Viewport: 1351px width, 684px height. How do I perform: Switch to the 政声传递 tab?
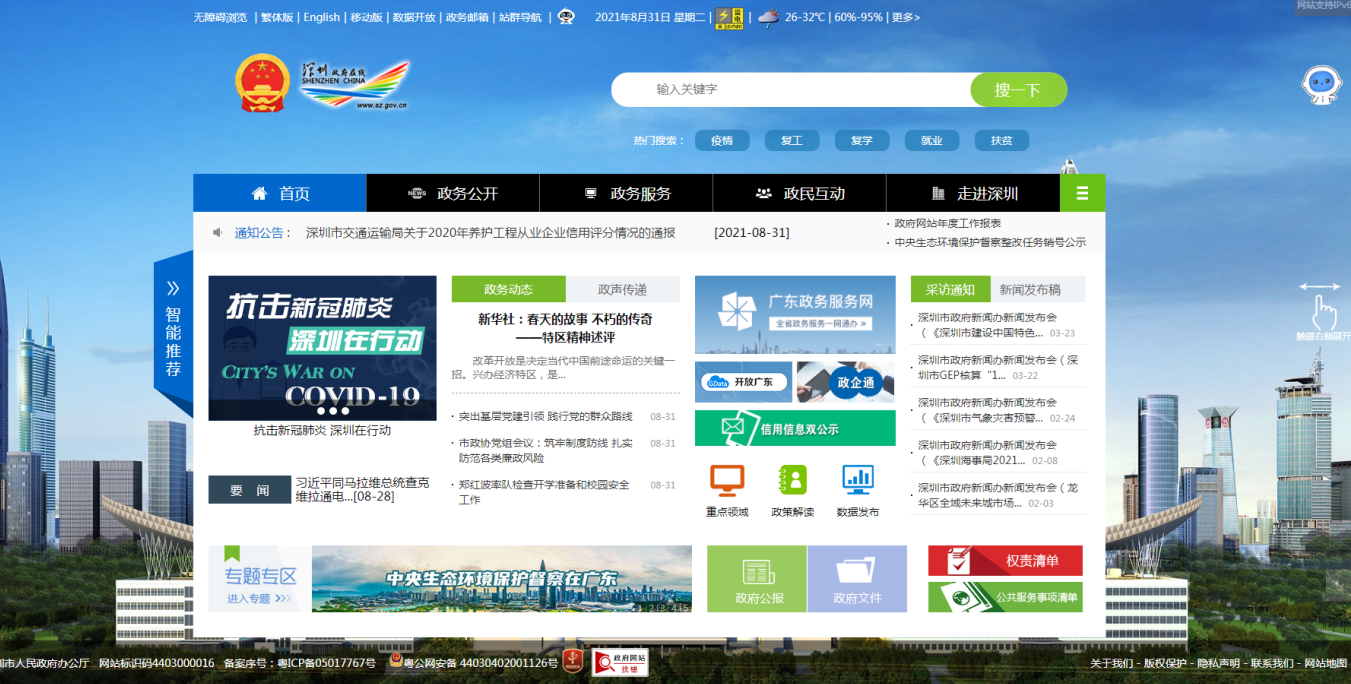622,290
